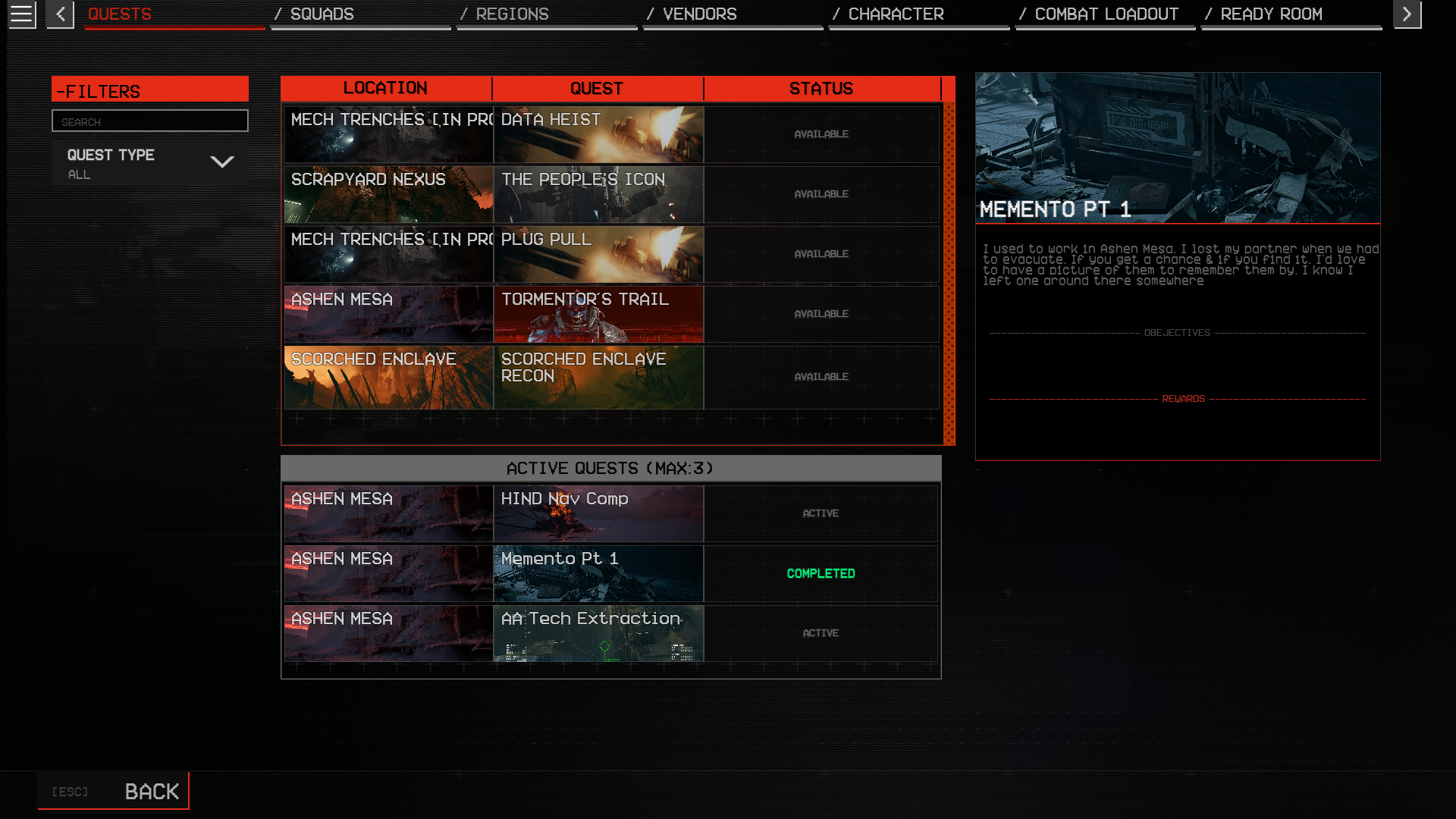Click the completed Memento Pt 1 quest

[598, 574]
